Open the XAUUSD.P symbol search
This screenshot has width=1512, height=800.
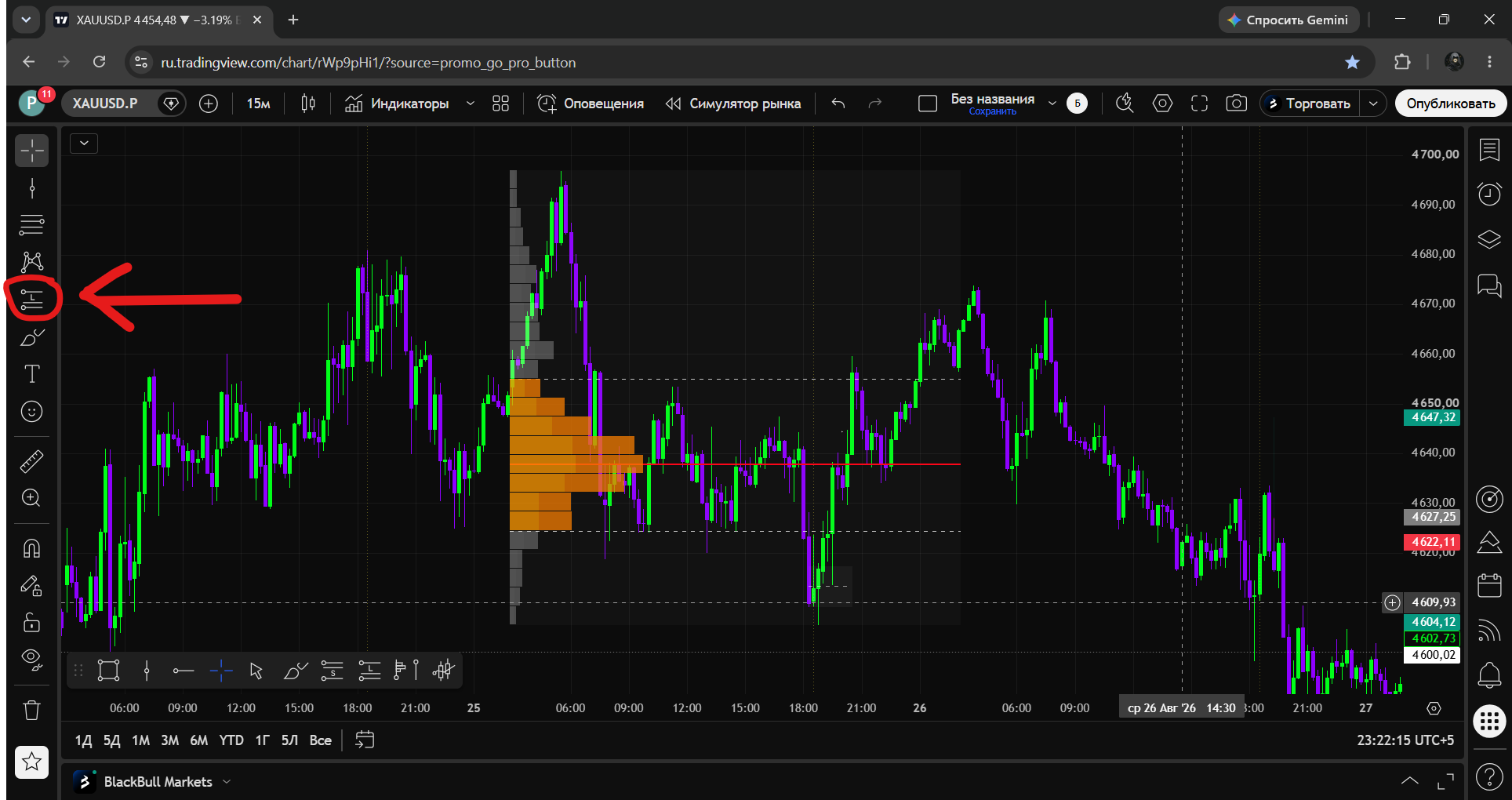[x=105, y=104]
